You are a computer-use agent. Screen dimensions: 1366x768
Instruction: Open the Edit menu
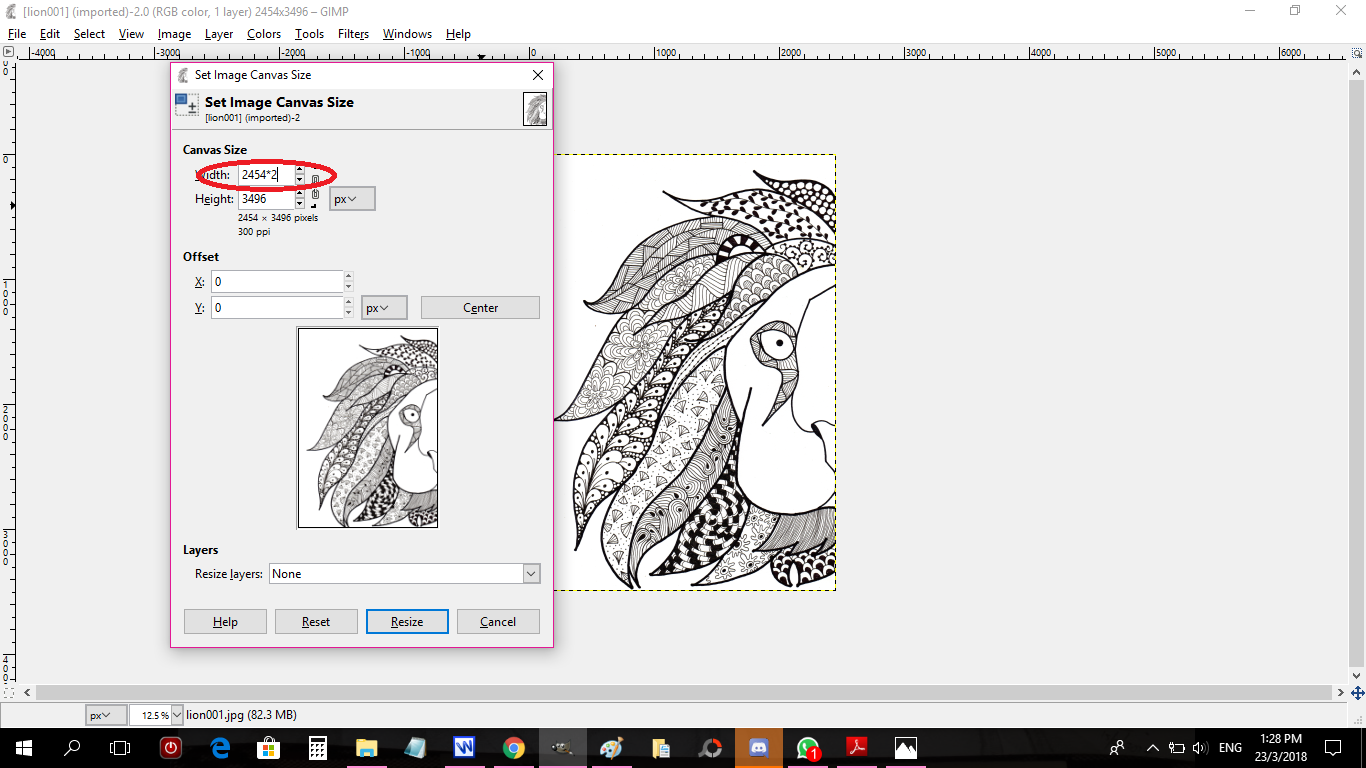(x=50, y=33)
